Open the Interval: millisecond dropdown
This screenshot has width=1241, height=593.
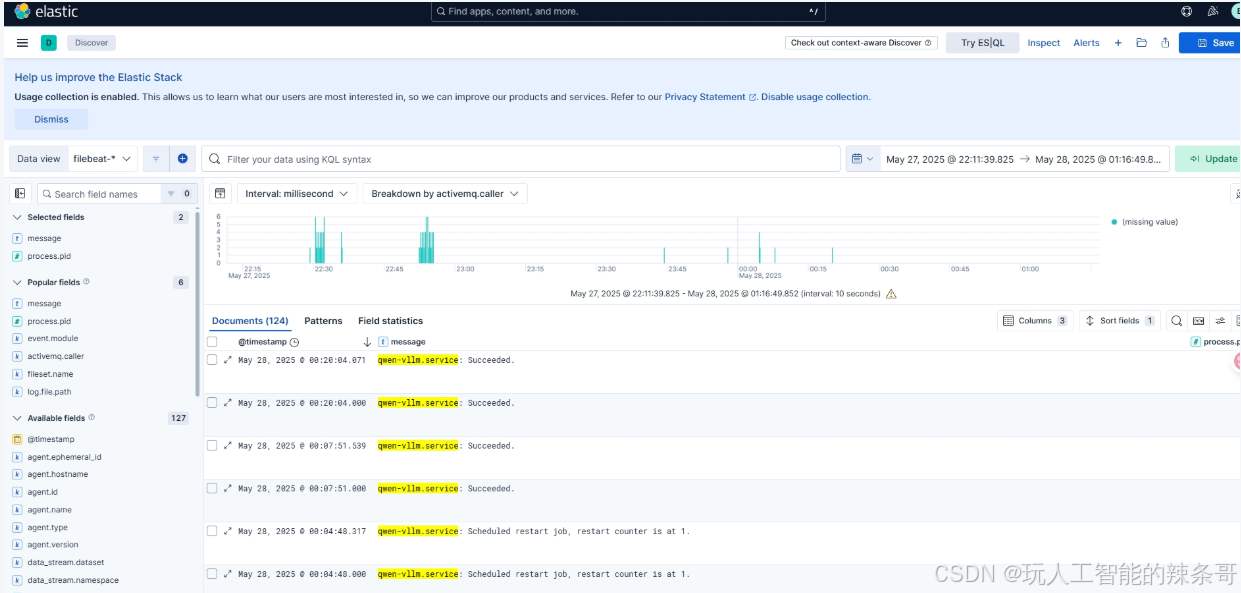296,194
